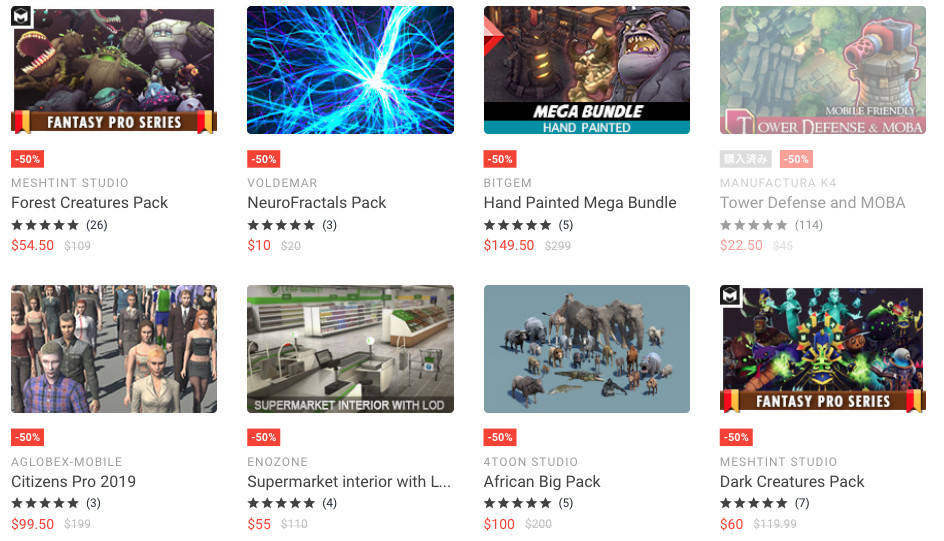Open the Tower Defense and MOBA thumbnail
The width and height of the screenshot is (944, 541).
822,70
